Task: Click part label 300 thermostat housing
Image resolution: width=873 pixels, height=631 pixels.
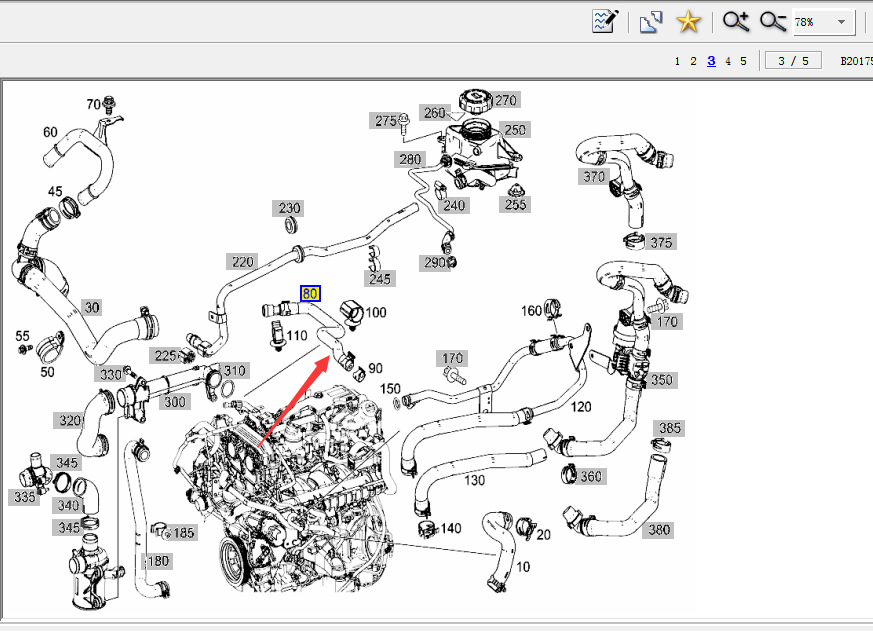Action: coord(174,402)
